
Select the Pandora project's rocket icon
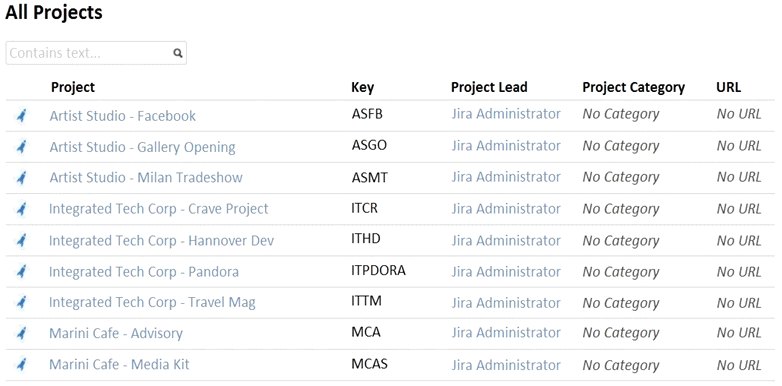pos(21,272)
